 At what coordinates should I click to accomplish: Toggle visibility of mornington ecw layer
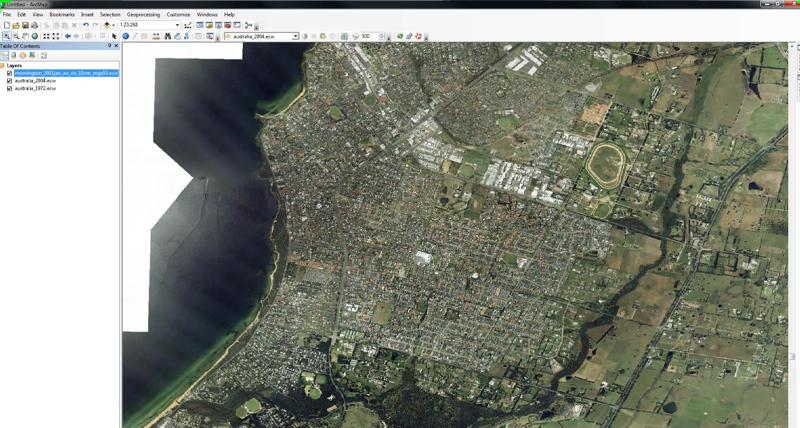coord(9,73)
